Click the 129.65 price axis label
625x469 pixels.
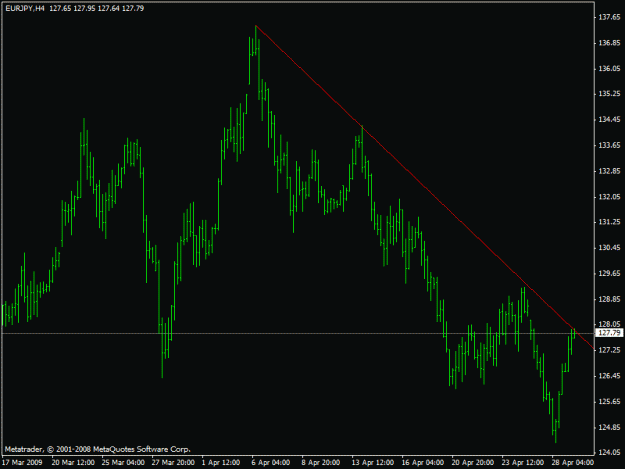coord(609,273)
